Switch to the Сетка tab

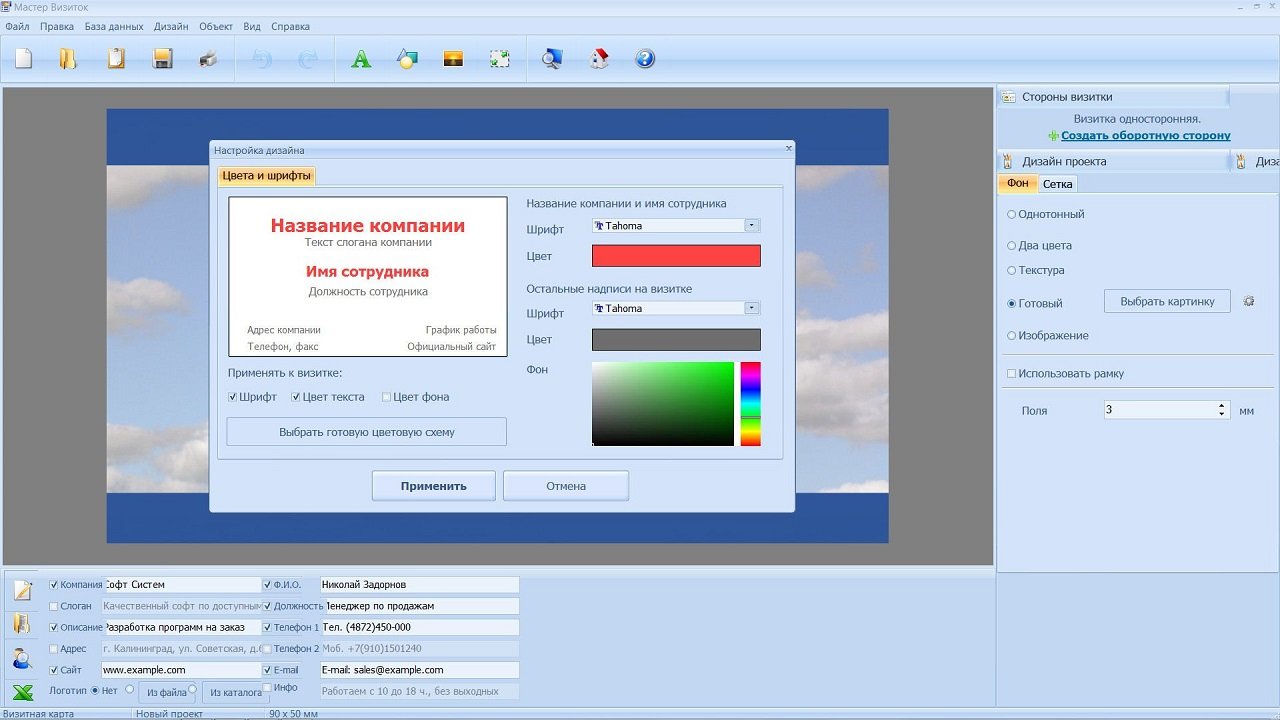[x=1057, y=184]
